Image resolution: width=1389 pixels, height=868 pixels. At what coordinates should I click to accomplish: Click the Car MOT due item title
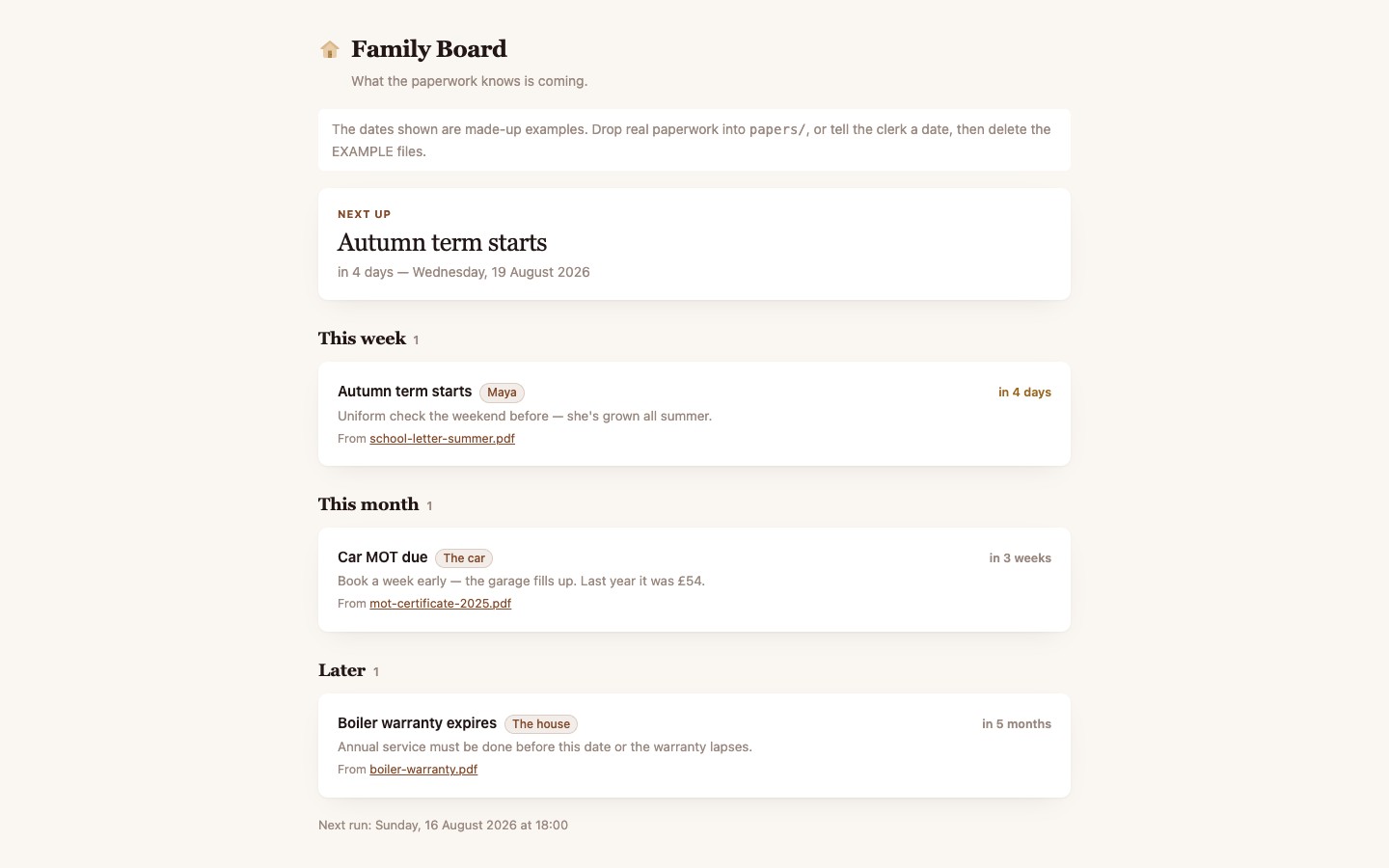point(382,557)
